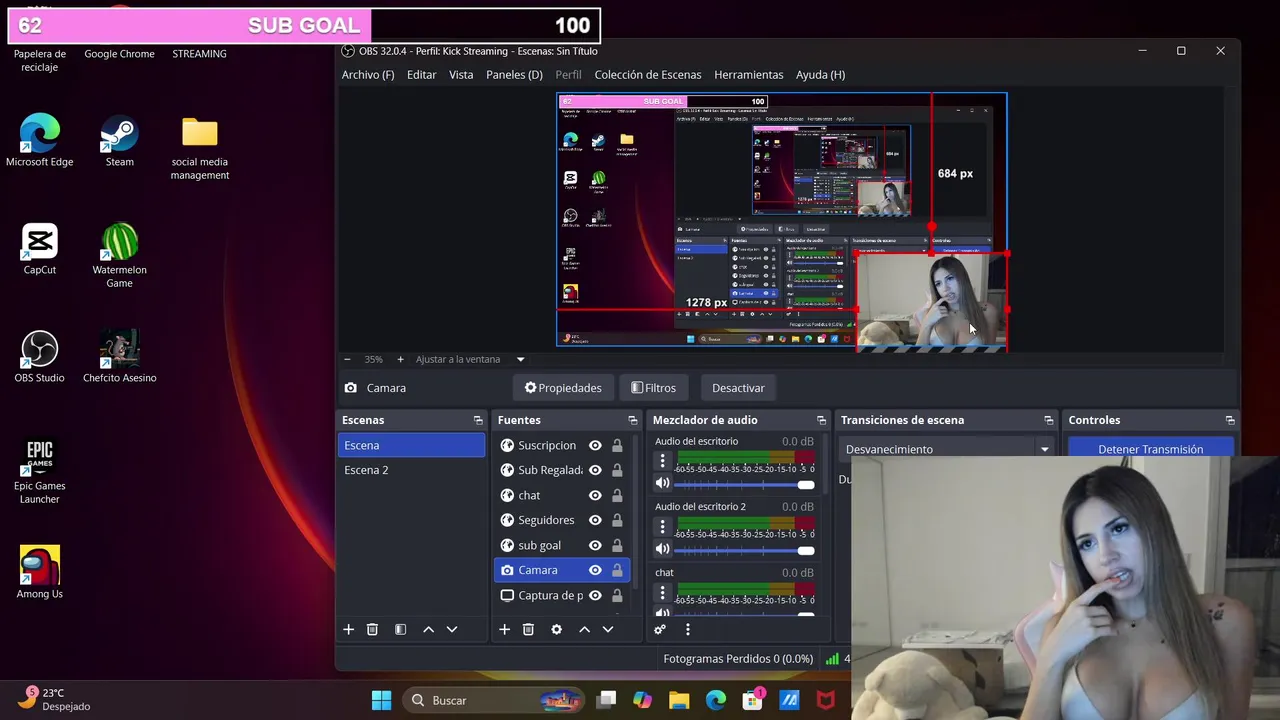Screen dimensions: 1280x720
Task: Open audio mixer three-dot menu at bottom
Action: (x=687, y=629)
